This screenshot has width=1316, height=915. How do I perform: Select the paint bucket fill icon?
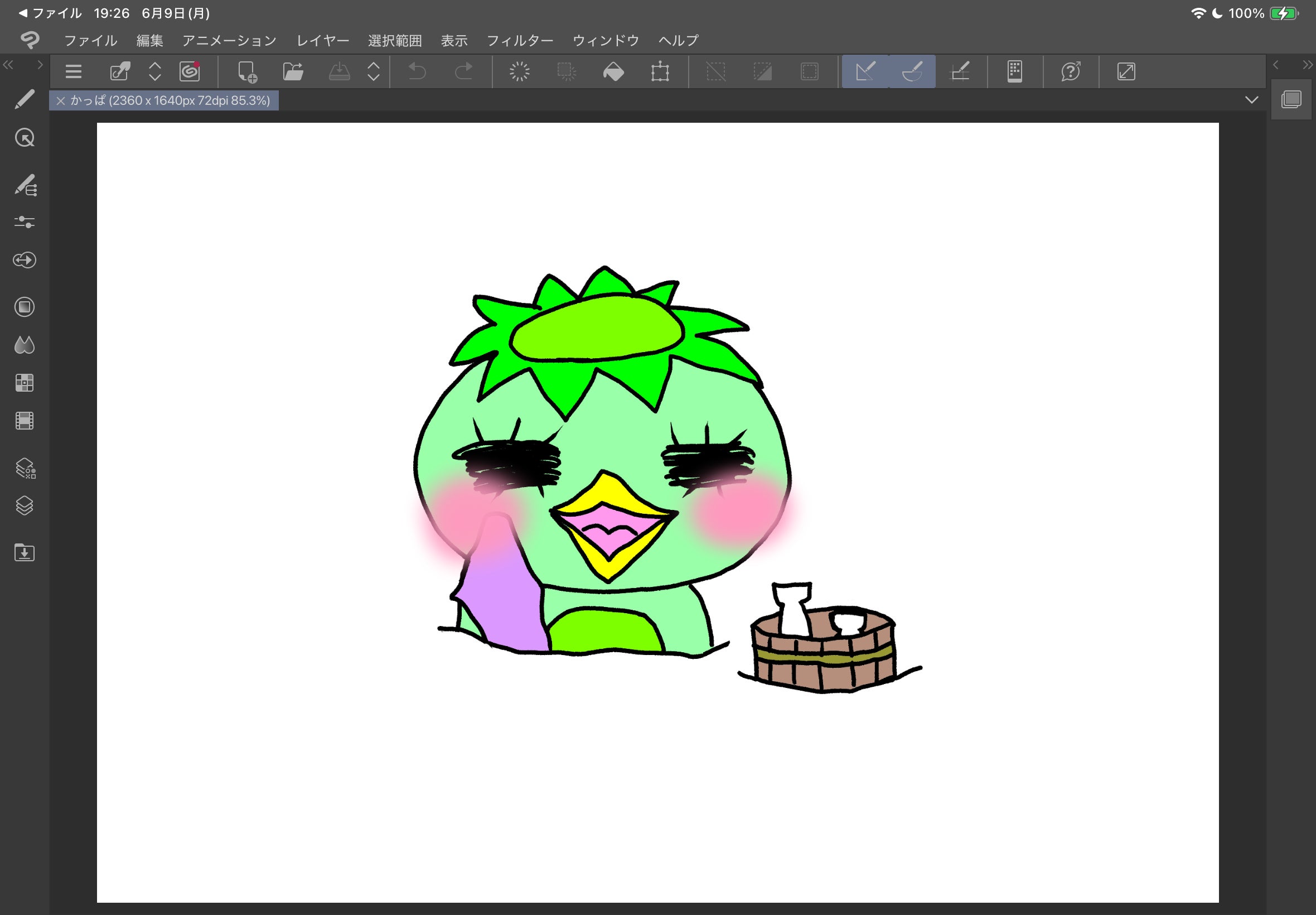[x=613, y=71]
